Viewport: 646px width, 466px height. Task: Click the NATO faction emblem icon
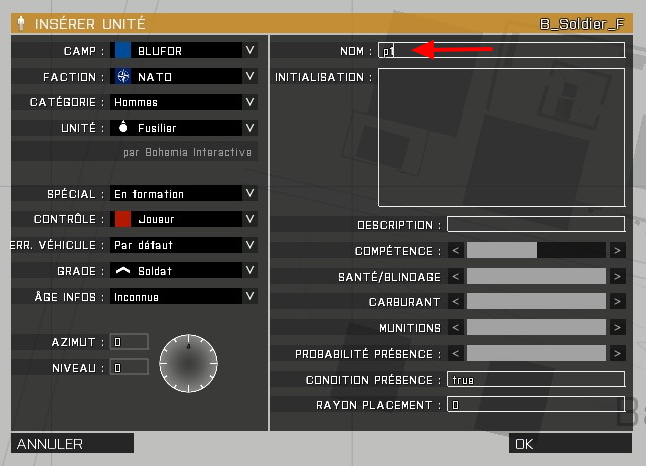pyautogui.click(x=123, y=76)
